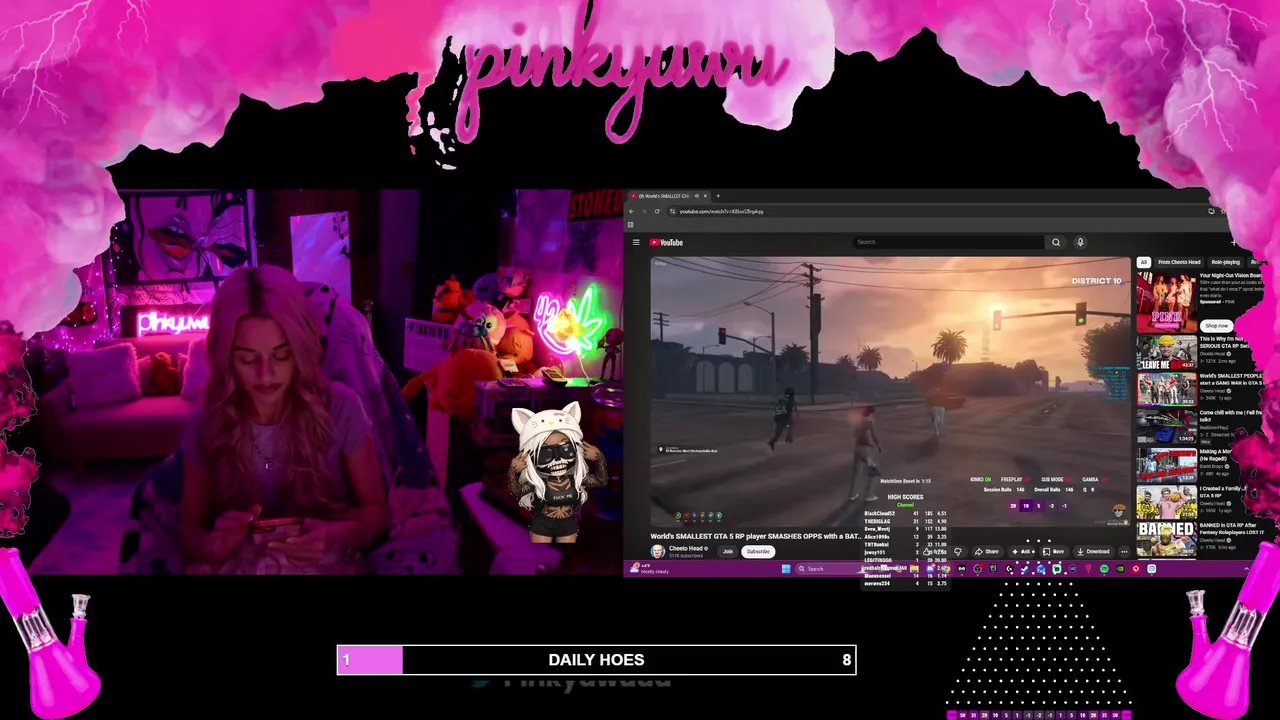Open the Making A Mod suggested video thumbnail
The image size is (1280, 720).
1167,465
